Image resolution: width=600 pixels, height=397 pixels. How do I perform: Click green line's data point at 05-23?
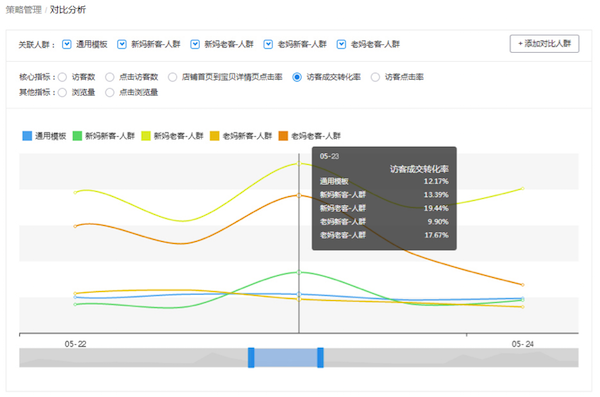pos(299,272)
